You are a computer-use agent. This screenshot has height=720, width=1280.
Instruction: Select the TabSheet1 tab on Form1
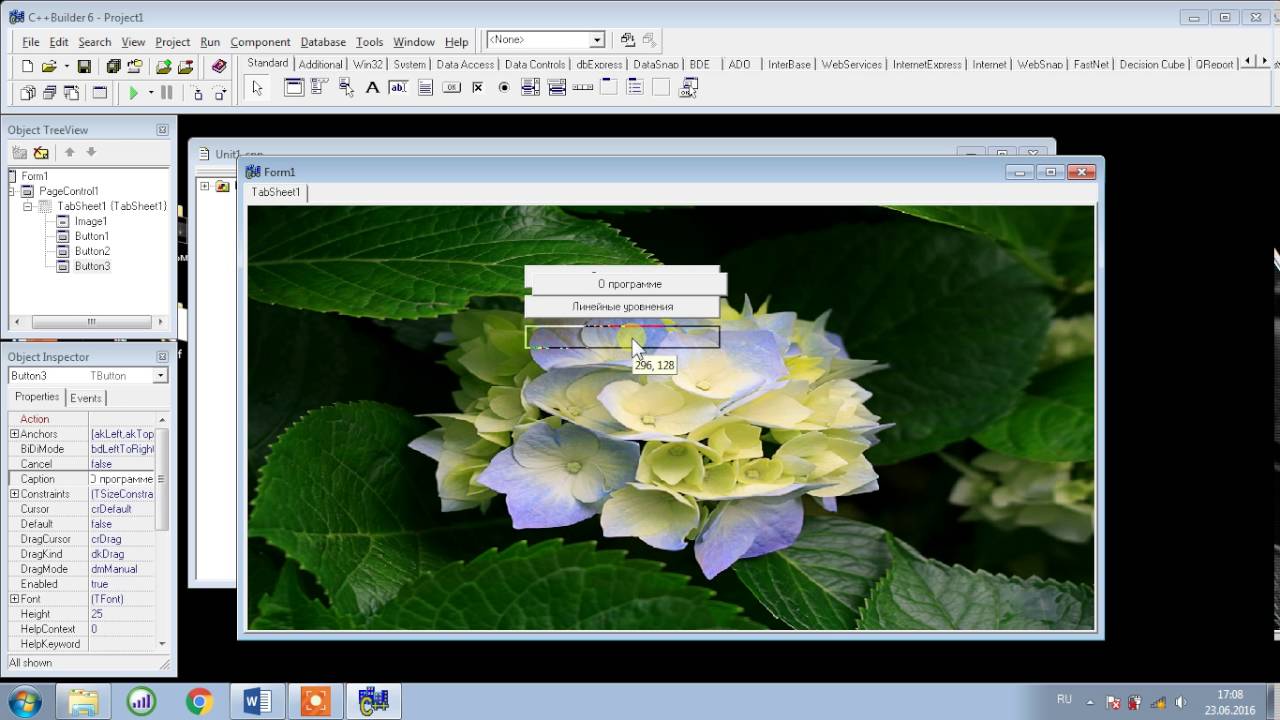(276, 192)
